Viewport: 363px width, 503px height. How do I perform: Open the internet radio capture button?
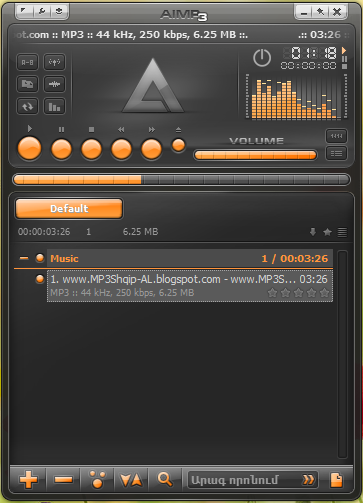54,62
